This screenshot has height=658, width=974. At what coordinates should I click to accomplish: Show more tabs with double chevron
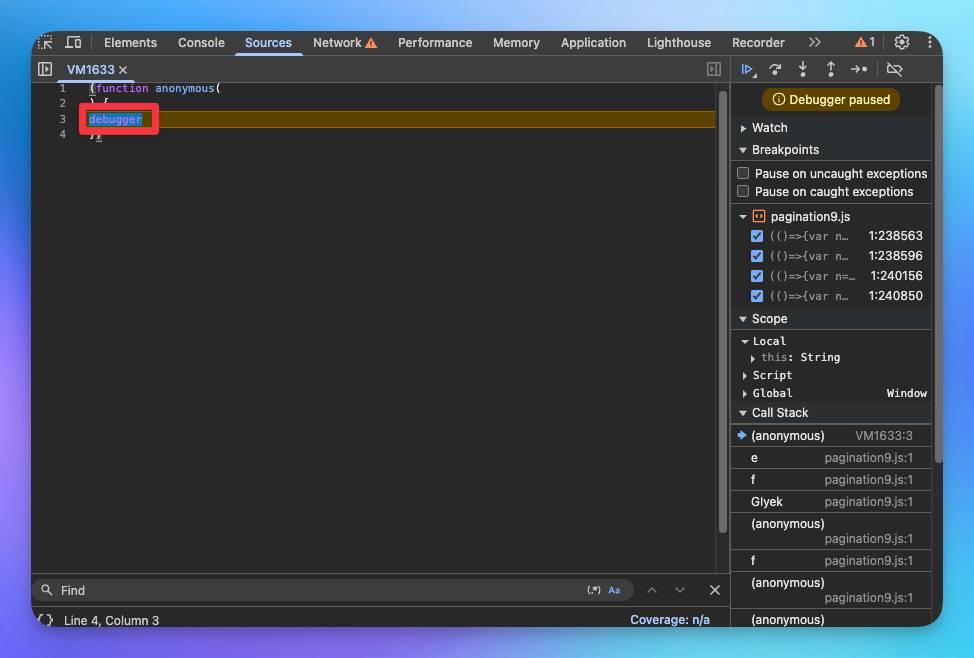pos(814,42)
